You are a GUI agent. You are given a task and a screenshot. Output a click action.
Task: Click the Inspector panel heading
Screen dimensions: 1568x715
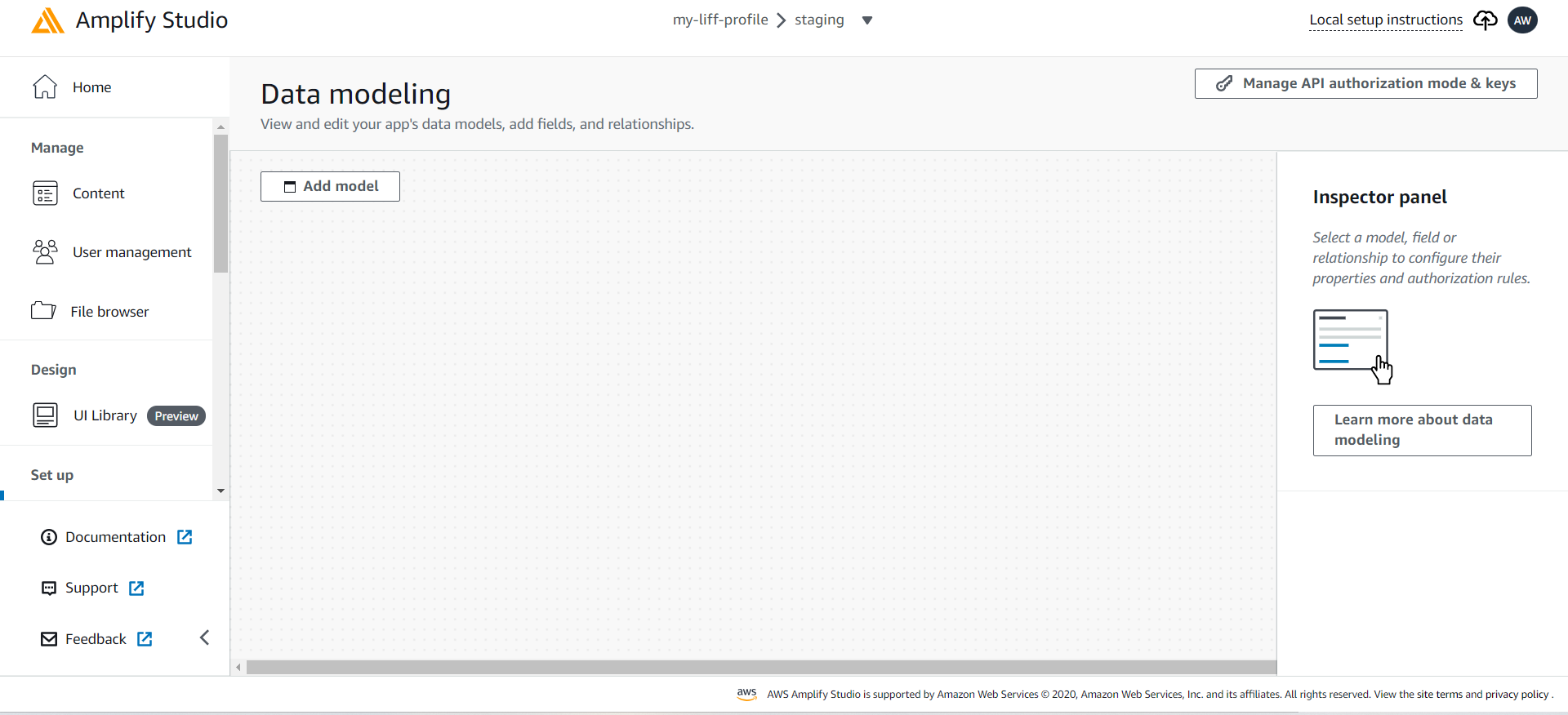point(1380,198)
